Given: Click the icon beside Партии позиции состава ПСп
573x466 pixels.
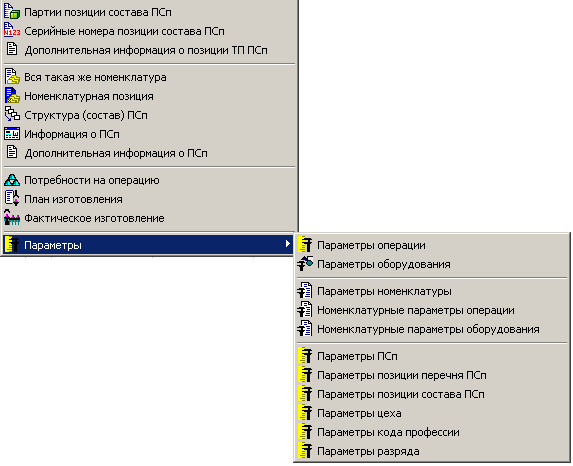Looking at the screenshot, I should click(x=12, y=12).
